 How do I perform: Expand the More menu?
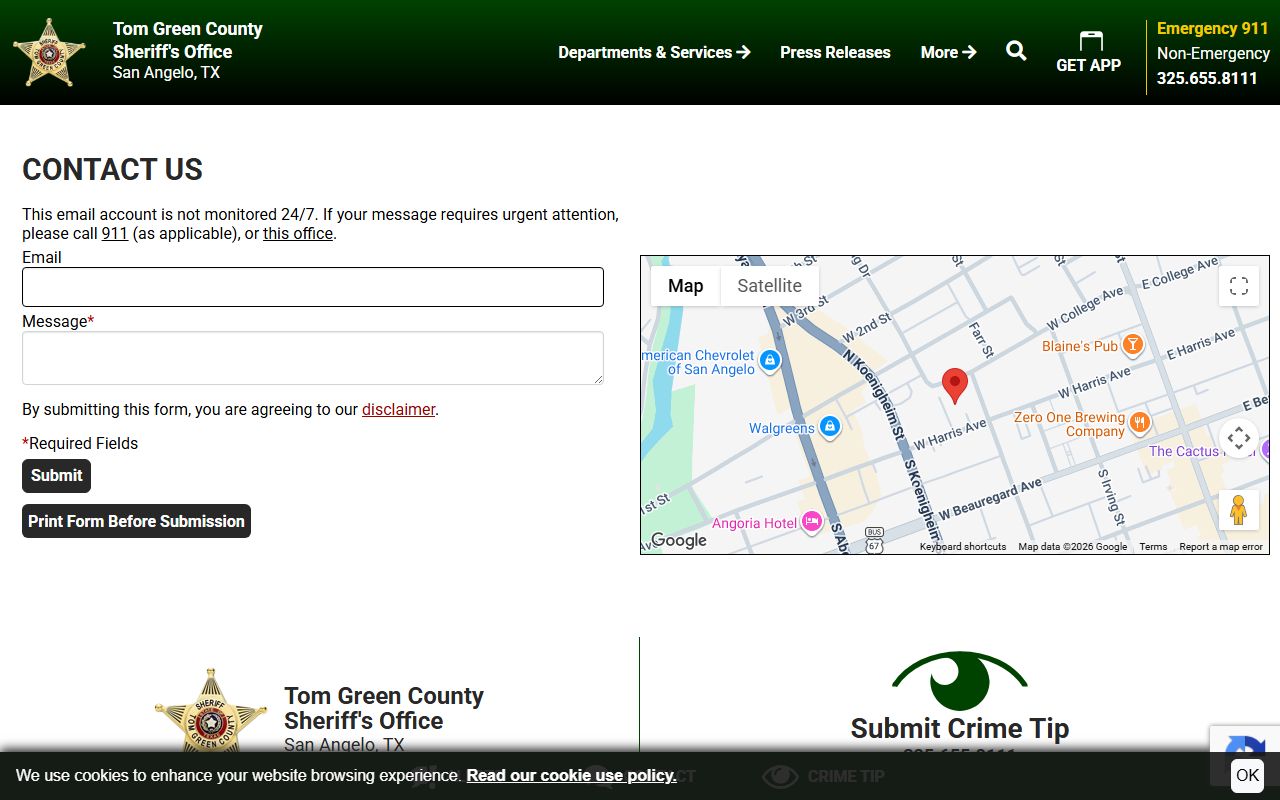(948, 52)
